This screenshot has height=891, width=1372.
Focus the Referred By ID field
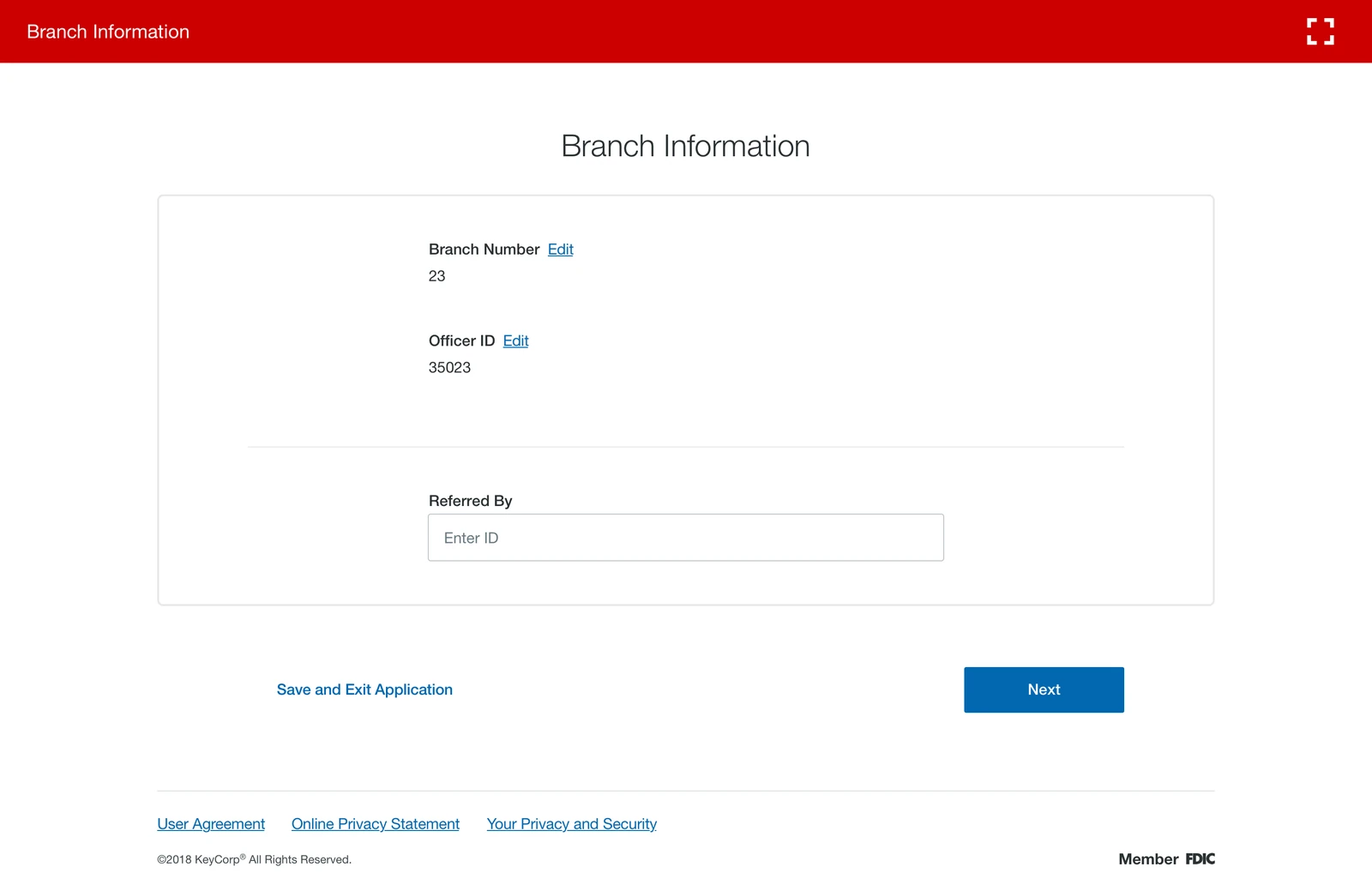(x=686, y=538)
